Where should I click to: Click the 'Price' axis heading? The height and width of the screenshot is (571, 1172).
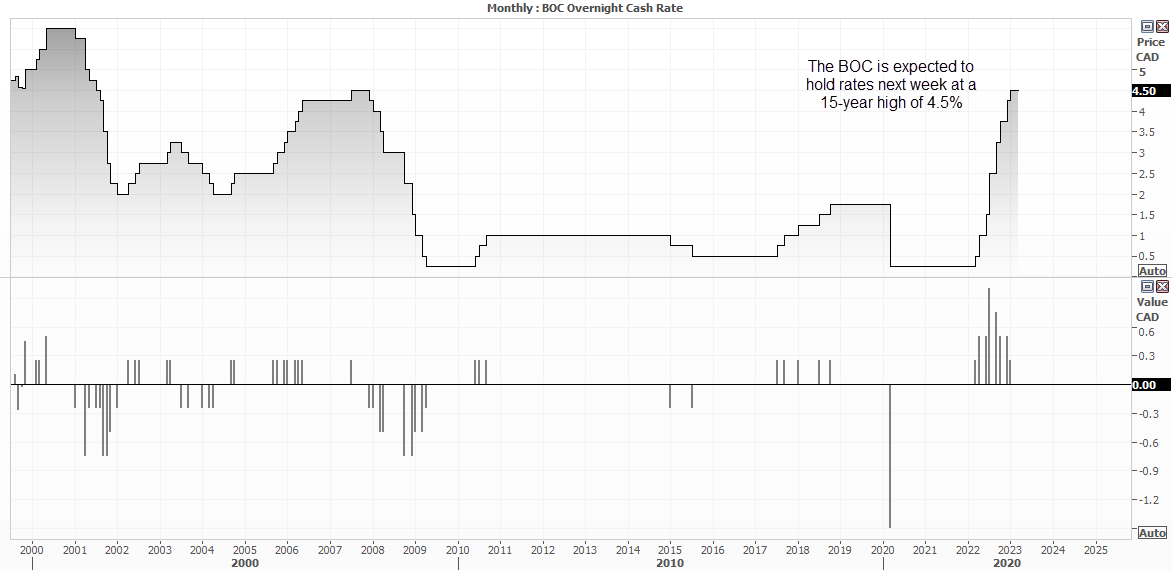click(1150, 43)
